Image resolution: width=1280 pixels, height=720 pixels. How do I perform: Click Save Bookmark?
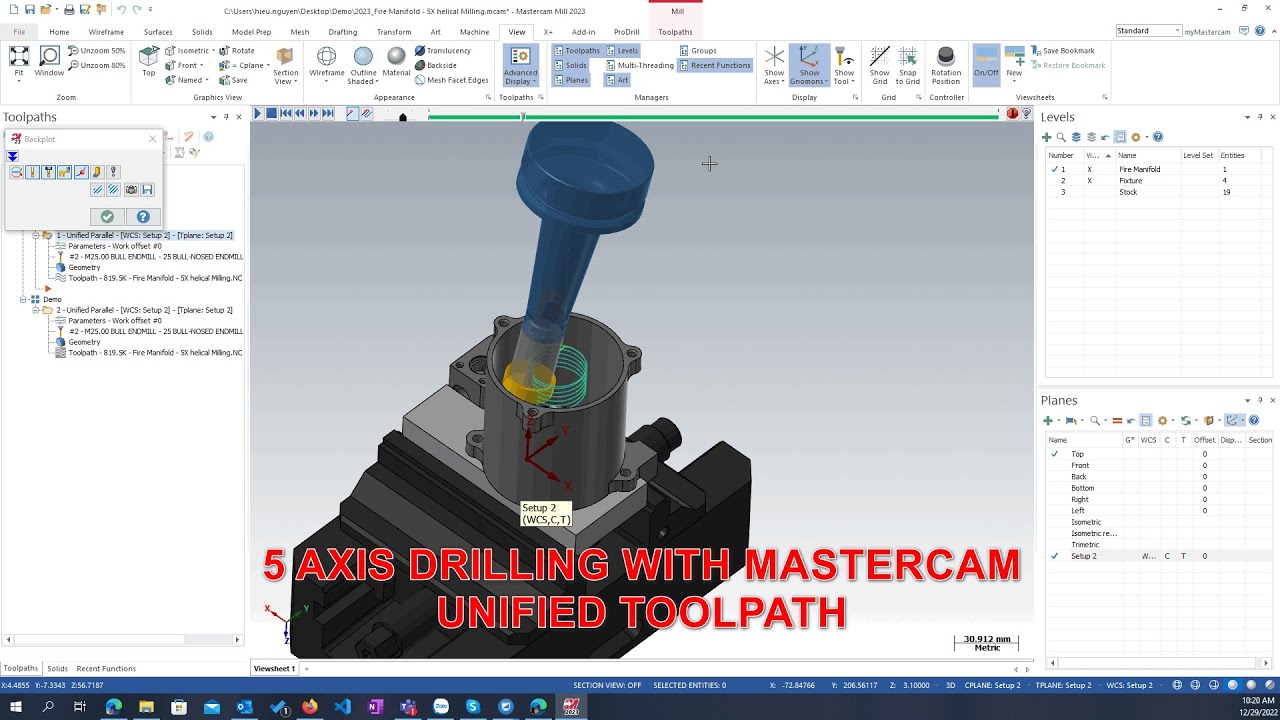[1062, 50]
